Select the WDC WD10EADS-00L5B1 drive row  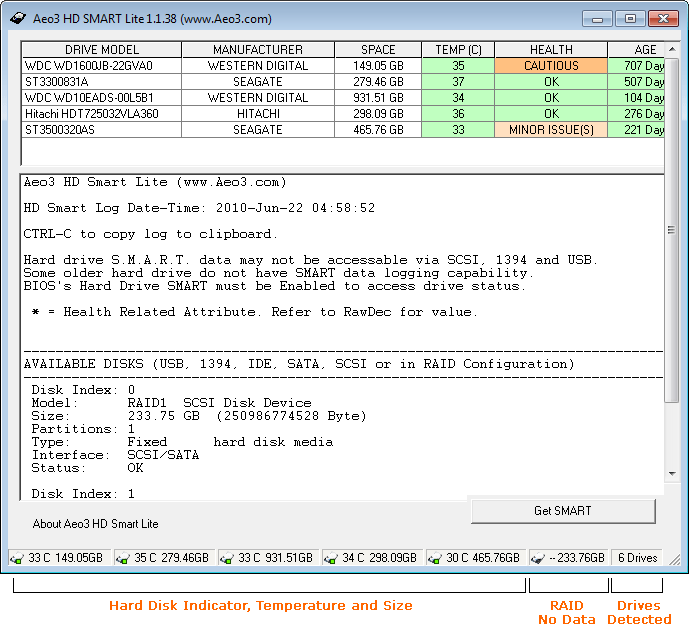343,98
